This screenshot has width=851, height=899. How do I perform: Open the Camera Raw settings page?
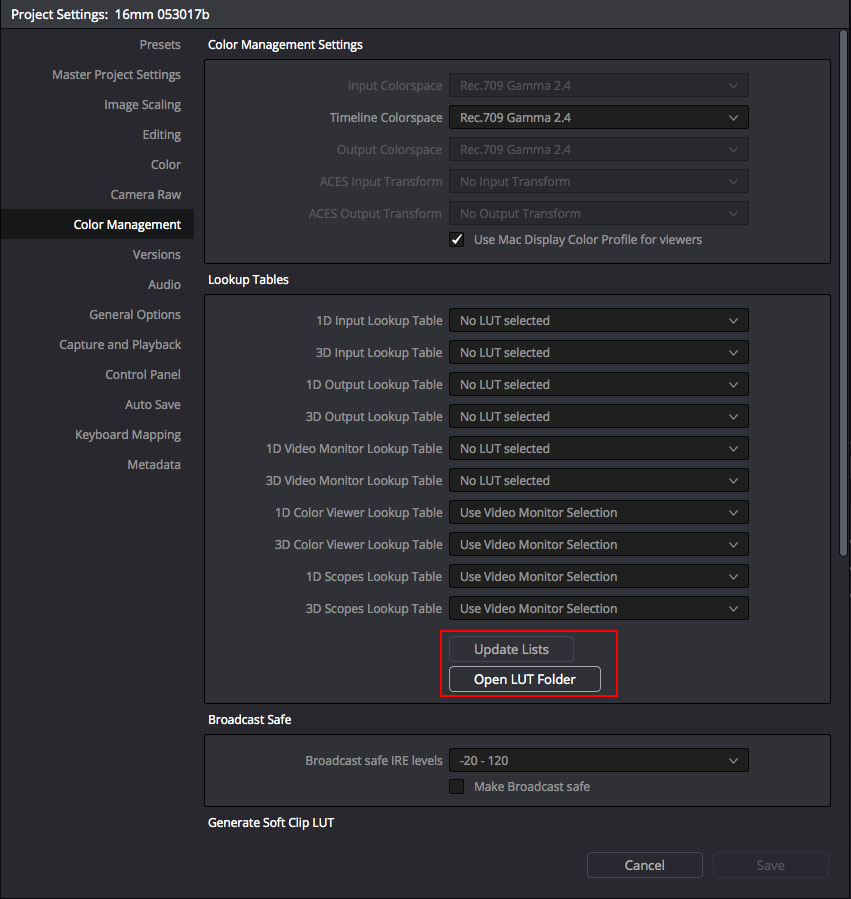[x=146, y=194]
